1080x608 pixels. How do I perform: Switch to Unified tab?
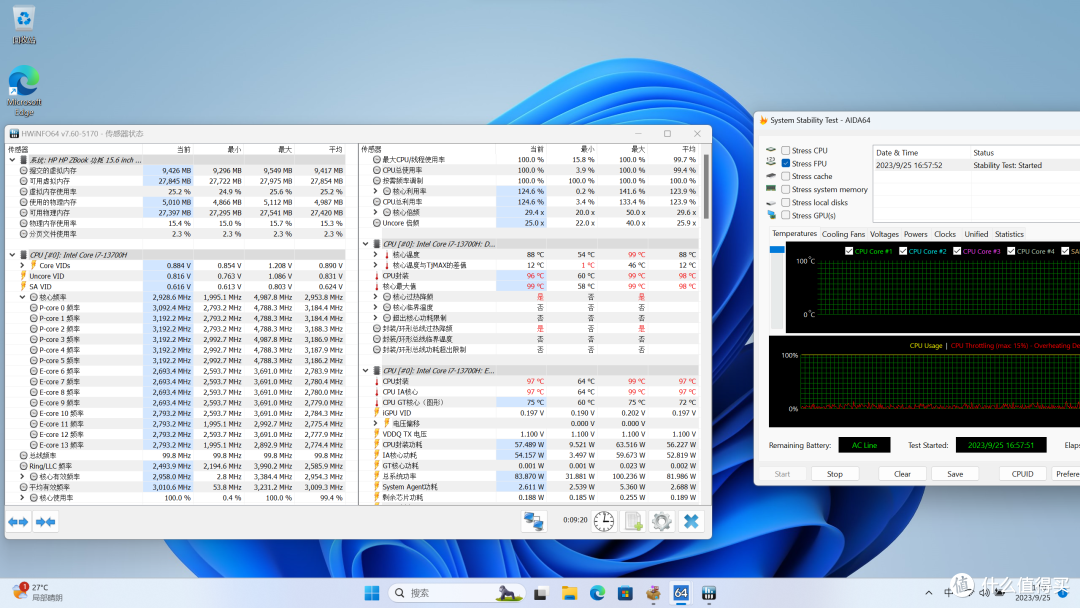[976, 234]
